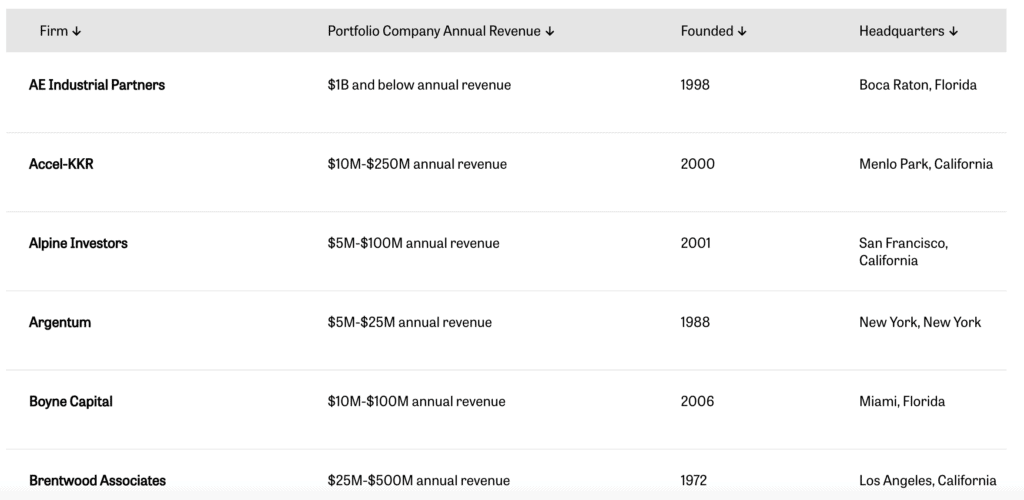The height and width of the screenshot is (500, 1024).
Task: Select the Alpine Investors firm name
Action: [x=78, y=243]
